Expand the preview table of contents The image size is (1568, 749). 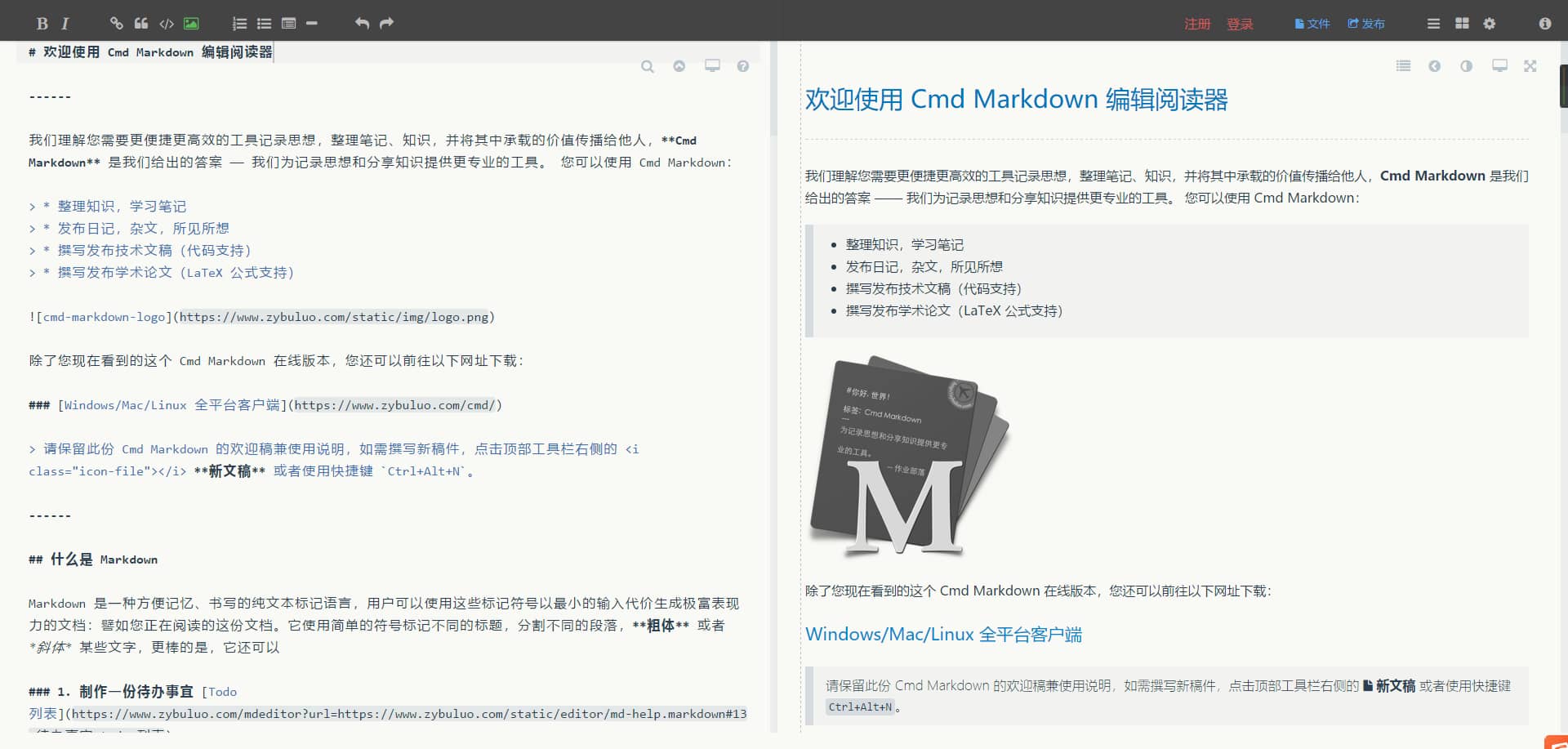[x=1403, y=66]
